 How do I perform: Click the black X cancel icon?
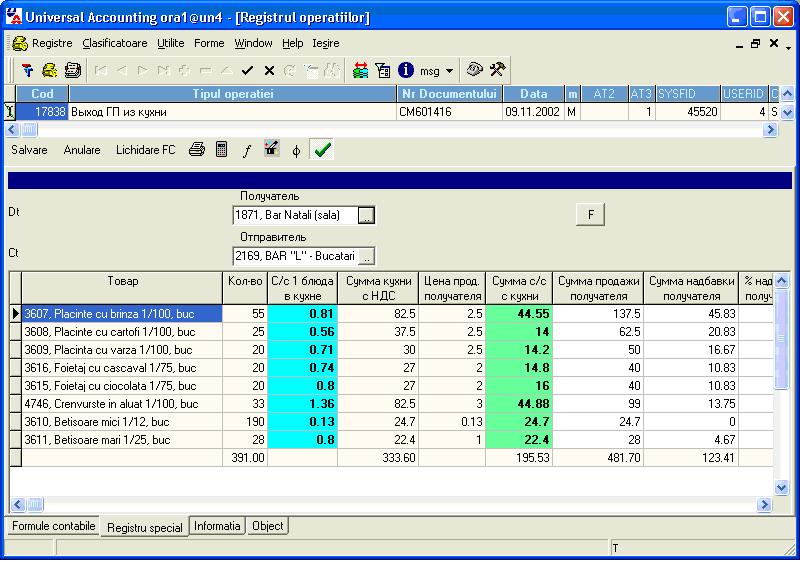tap(269, 70)
